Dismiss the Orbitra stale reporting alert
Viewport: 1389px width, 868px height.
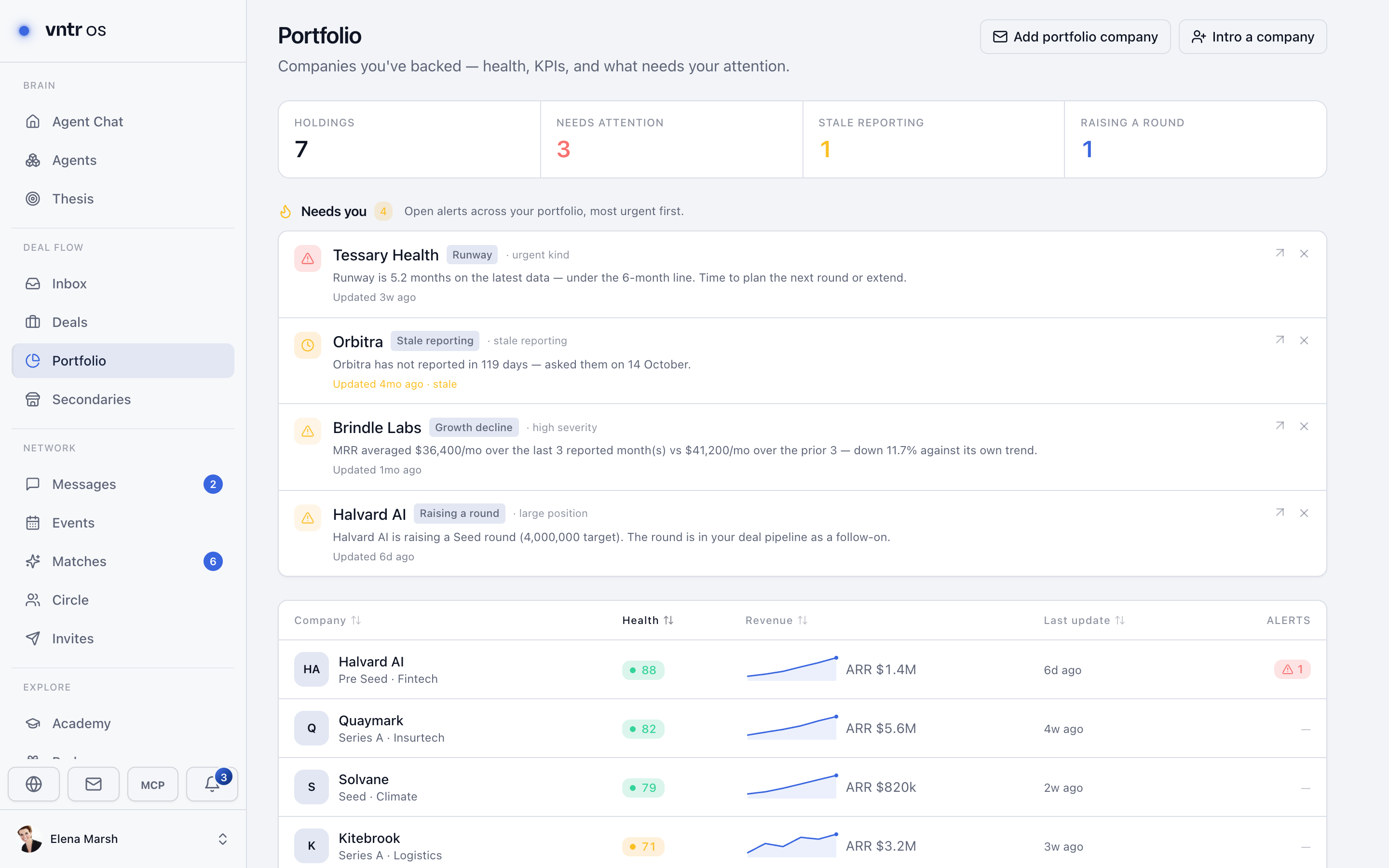click(1304, 340)
